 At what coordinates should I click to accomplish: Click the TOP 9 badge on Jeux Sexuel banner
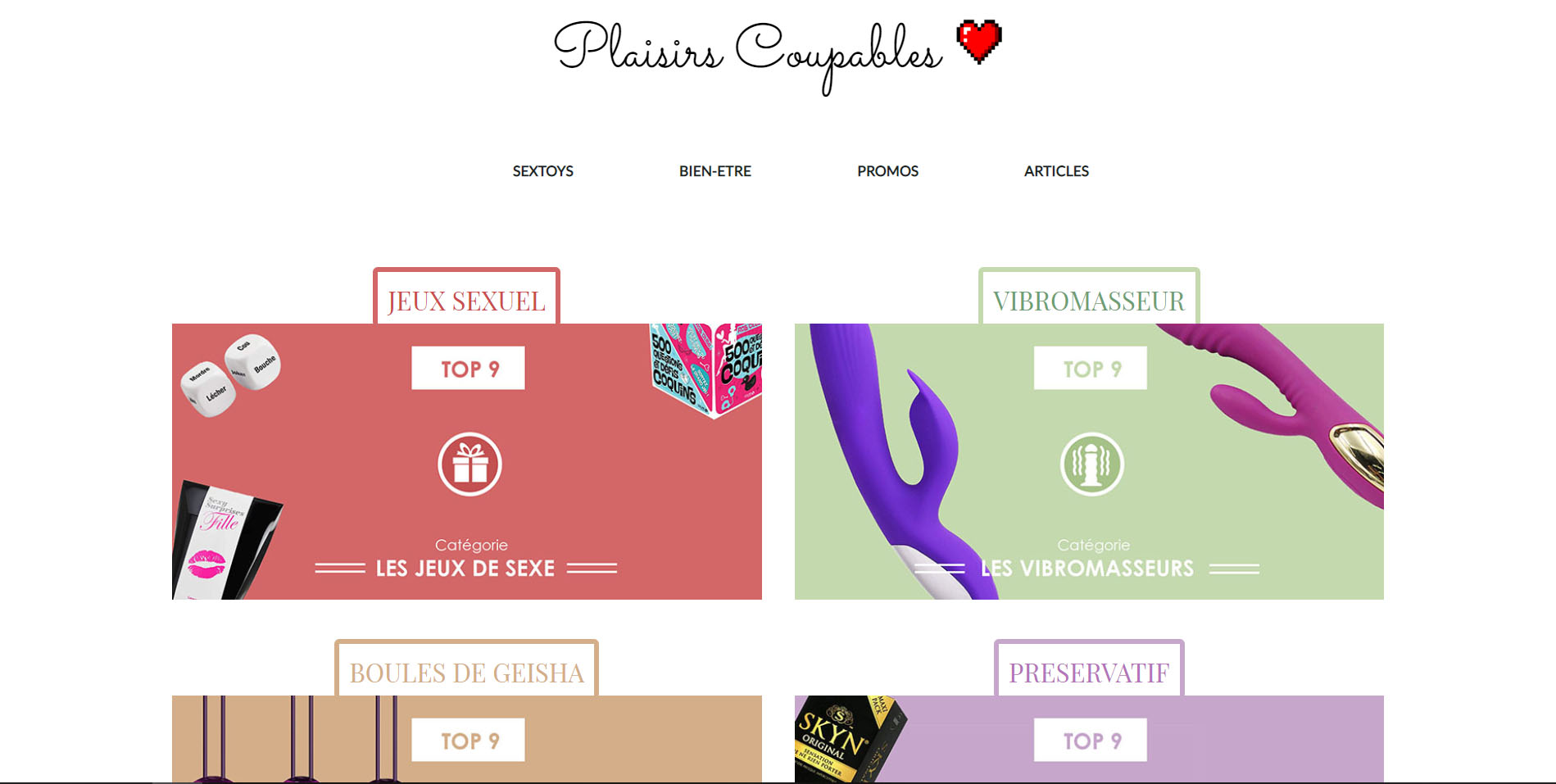click(468, 368)
